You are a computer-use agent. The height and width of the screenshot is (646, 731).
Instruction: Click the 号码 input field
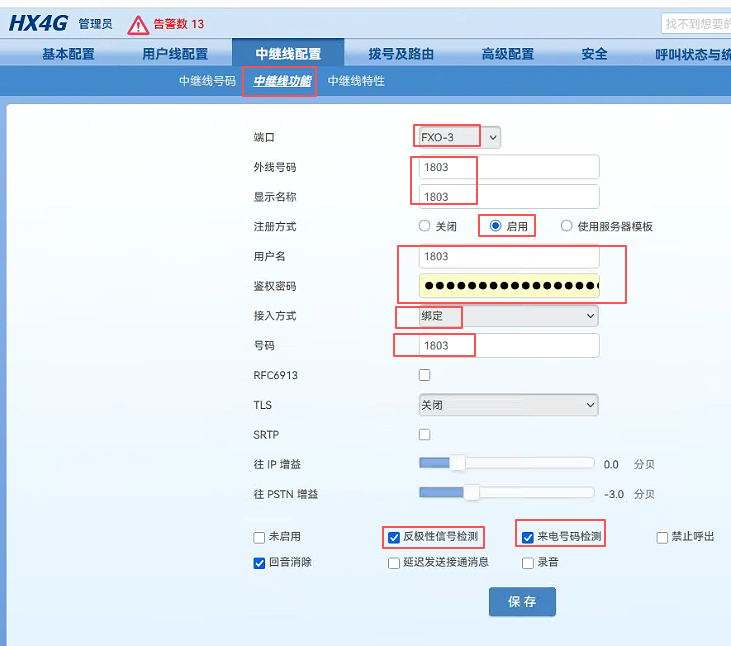(509, 345)
